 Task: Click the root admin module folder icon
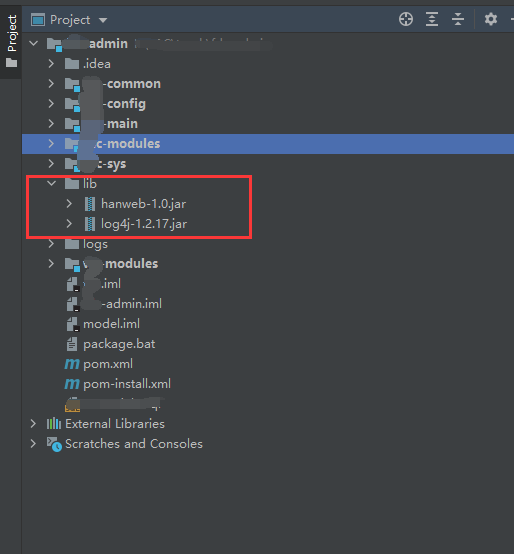(54, 44)
